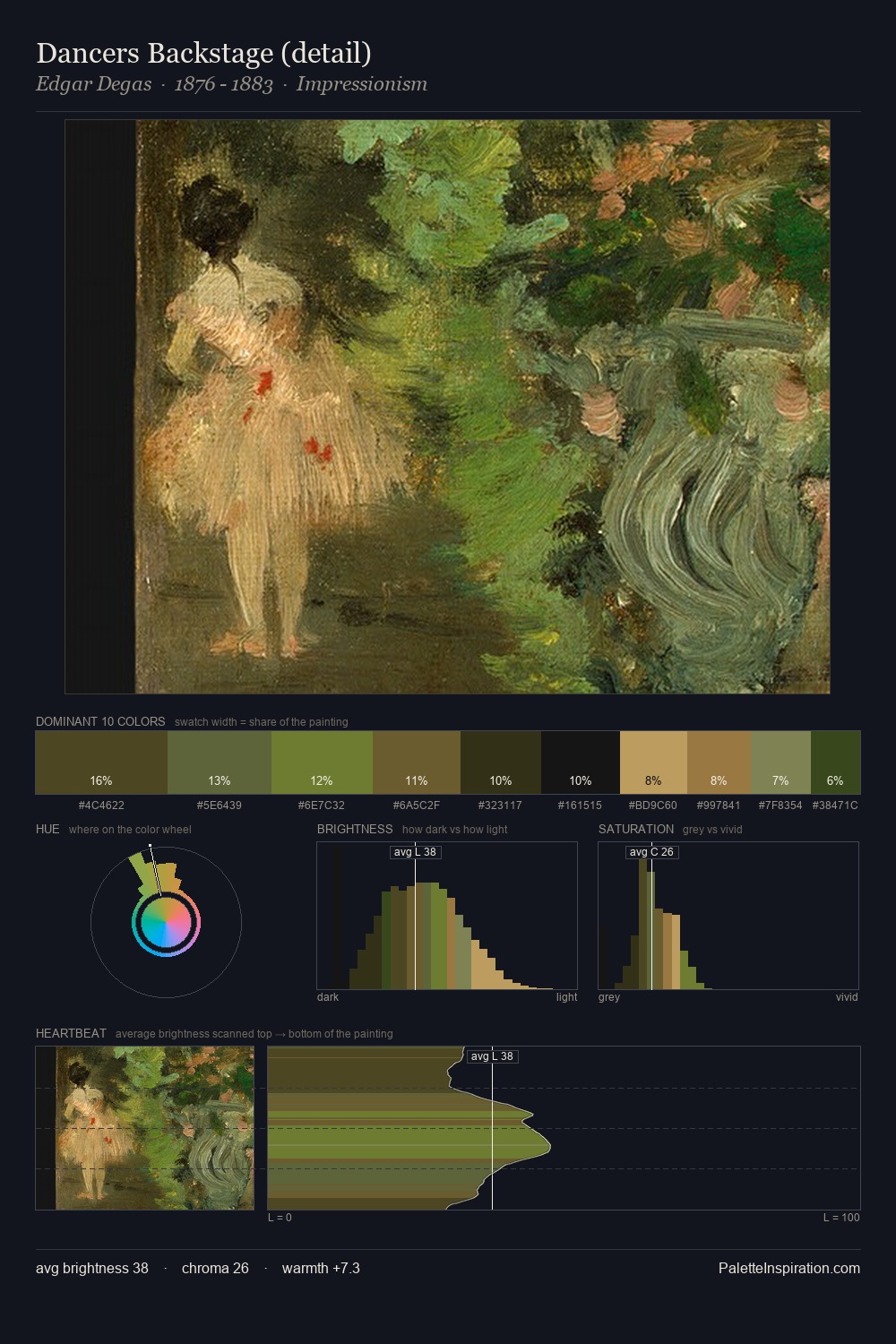Click the 'L = 0' axis label
Screen dimensions: 896x1344
(280, 1217)
